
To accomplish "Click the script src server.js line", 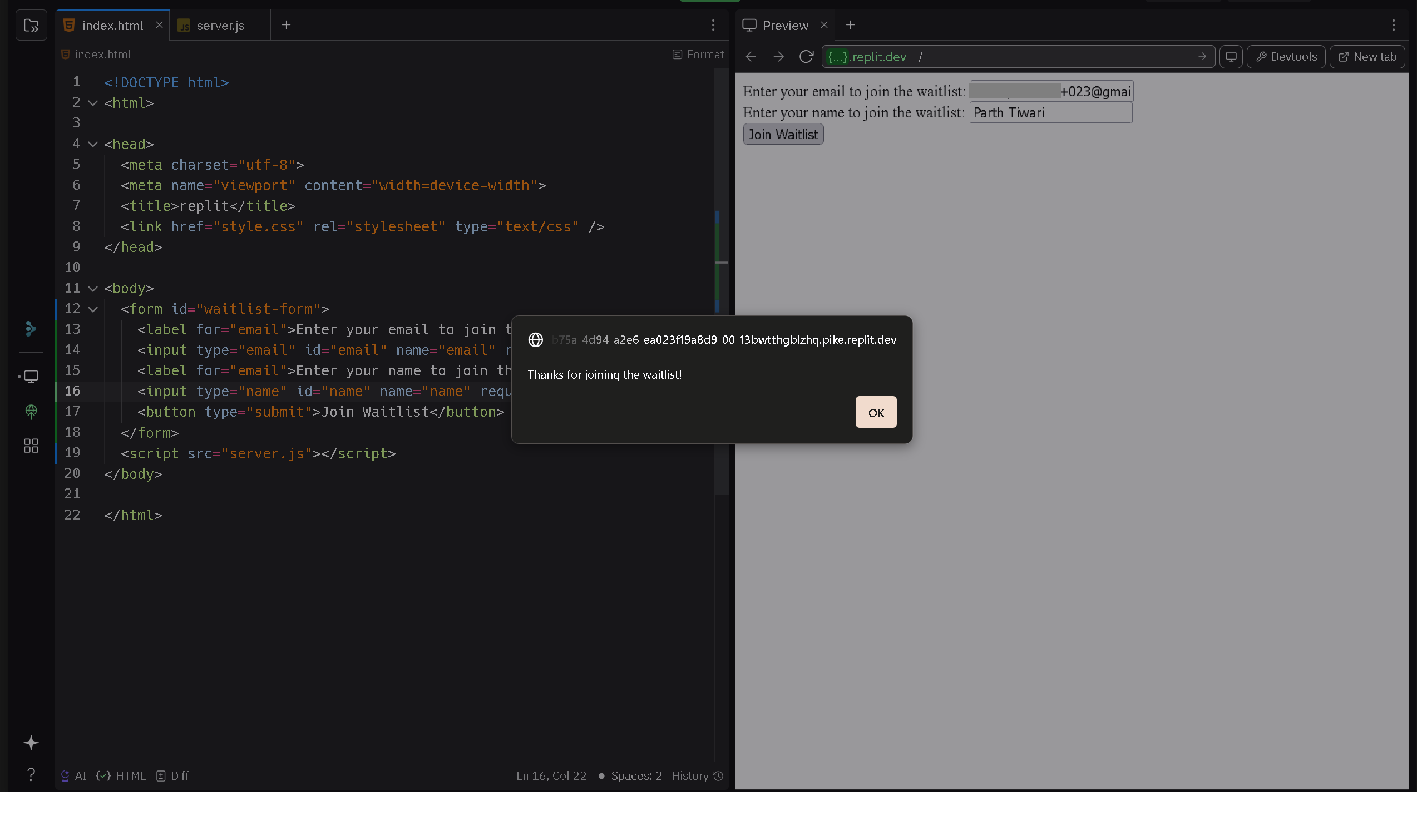I will pyautogui.click(x=258, y=453).
